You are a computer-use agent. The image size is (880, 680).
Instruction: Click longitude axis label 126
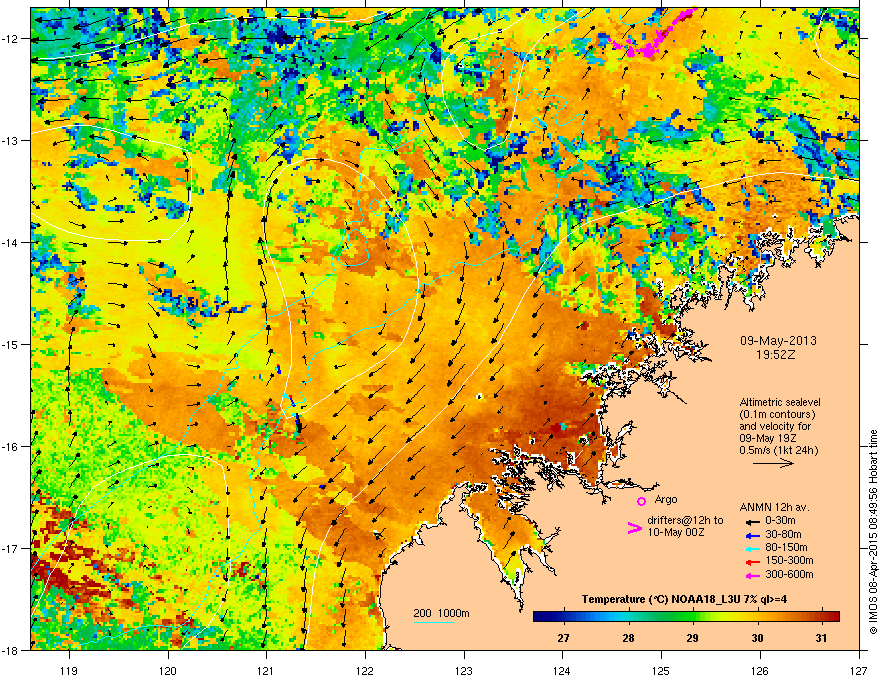[760, 670]
